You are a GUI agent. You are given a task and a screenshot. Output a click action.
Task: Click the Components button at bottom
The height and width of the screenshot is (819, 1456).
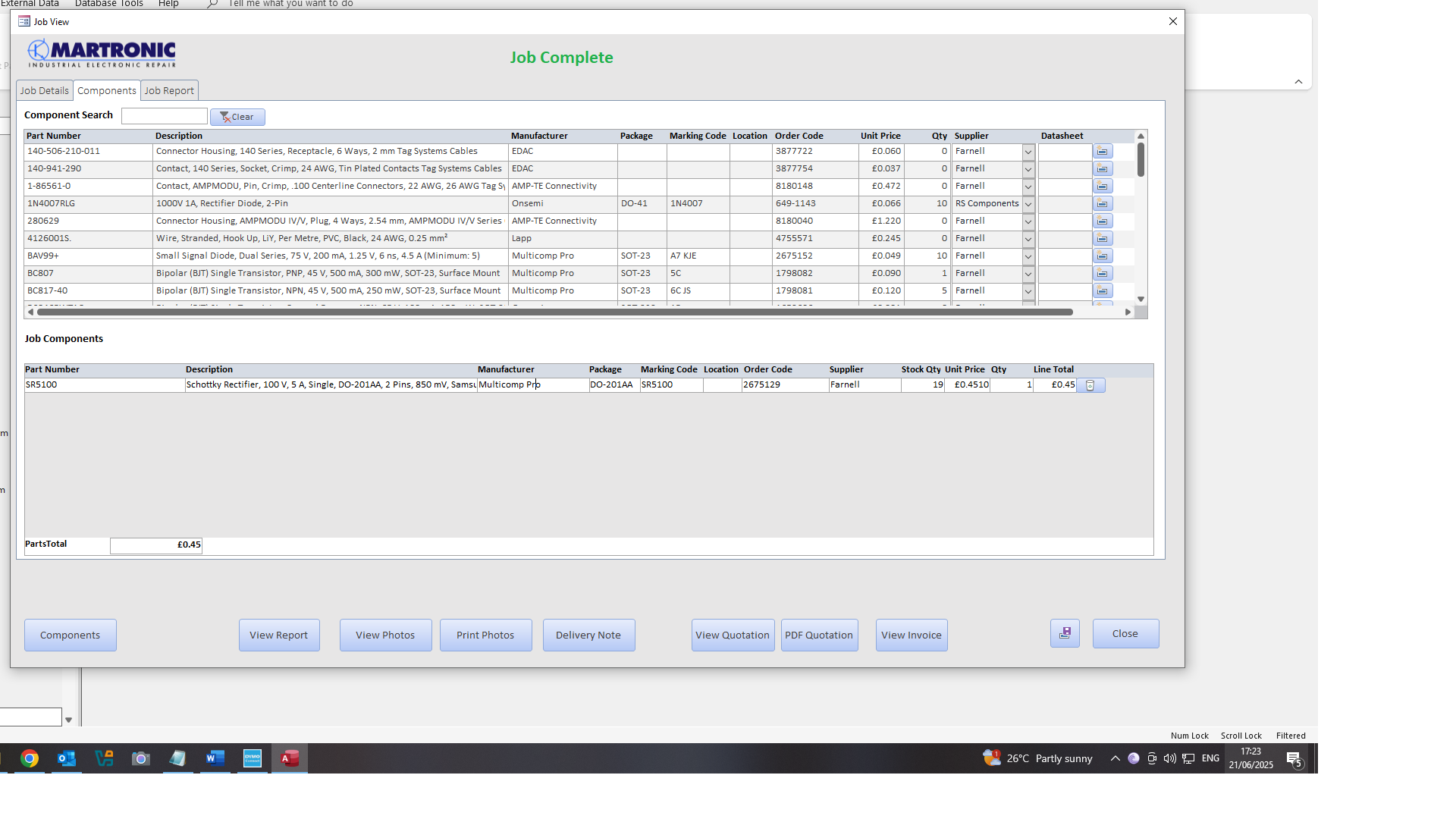[x=70, y=635]
